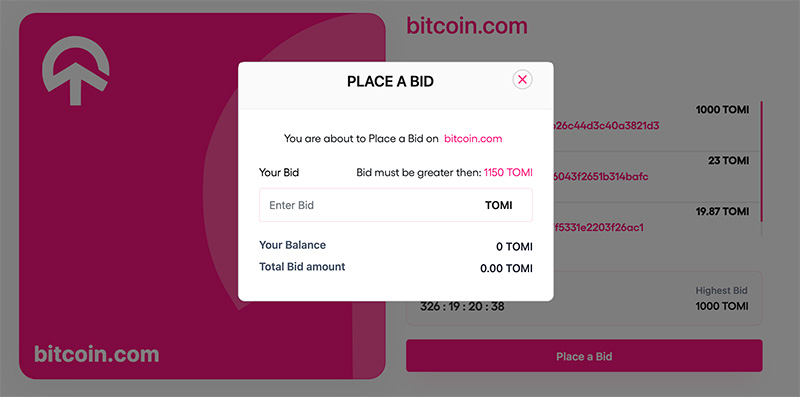Image resolution: width=800 pixels, height=397 pixels.
Task: Open bidder address ending 3c40a3821d3
Action: (606, 126)
